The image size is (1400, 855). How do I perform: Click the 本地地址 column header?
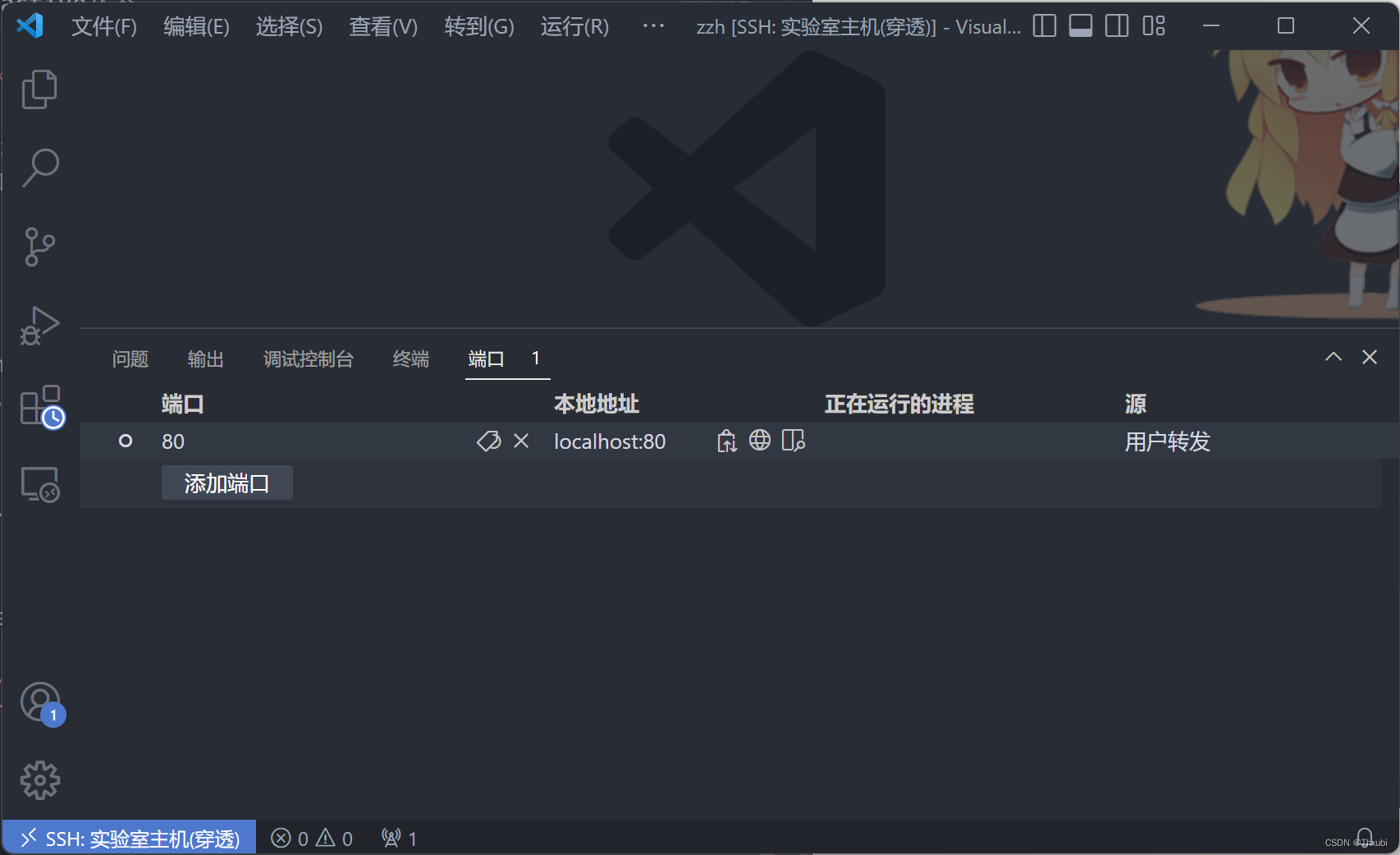[x=597, y=404]
